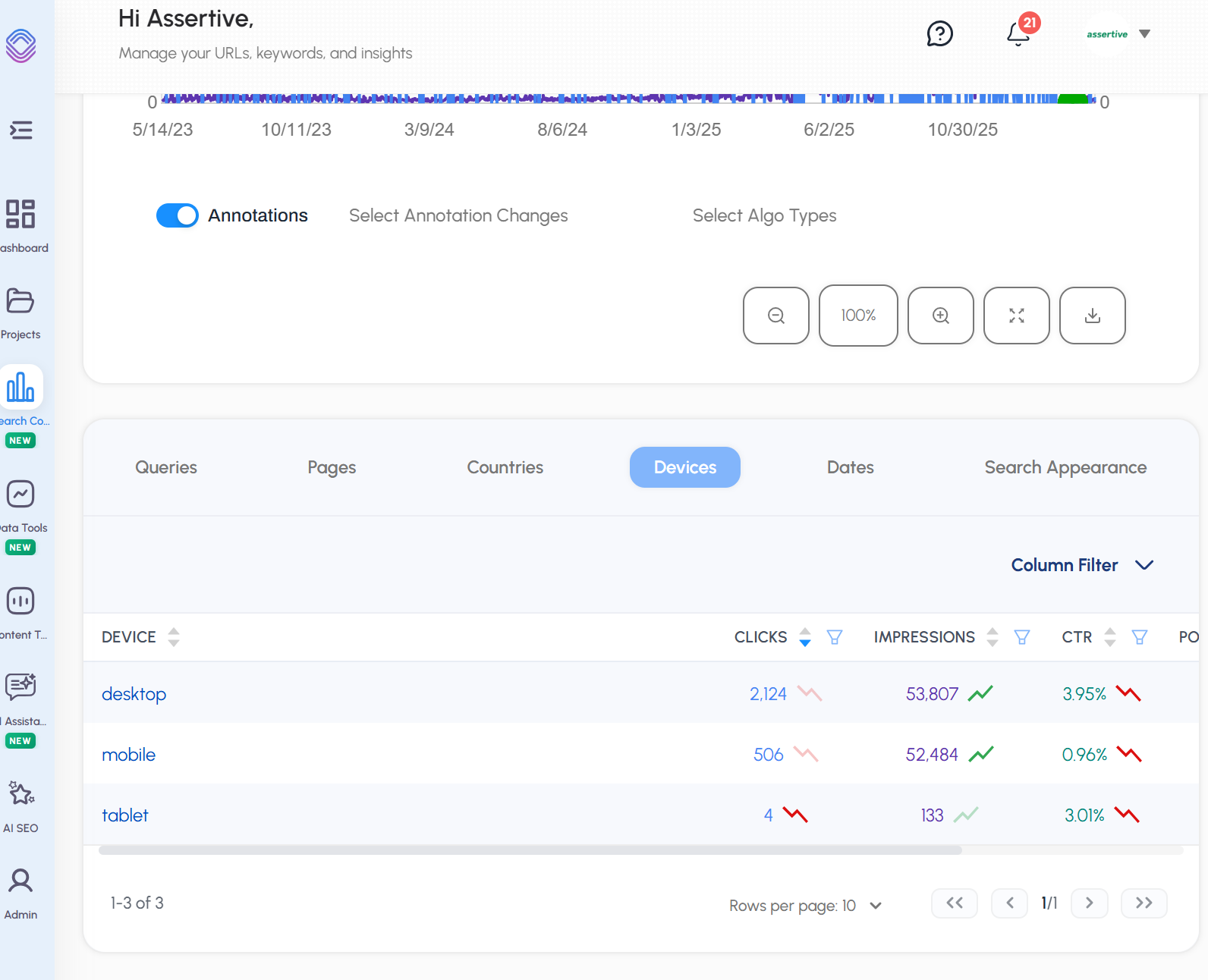The width and height of the screenshot is (1208, 980).
Task: Click the zoom out chart button
Action: click(x=775, y=316)
